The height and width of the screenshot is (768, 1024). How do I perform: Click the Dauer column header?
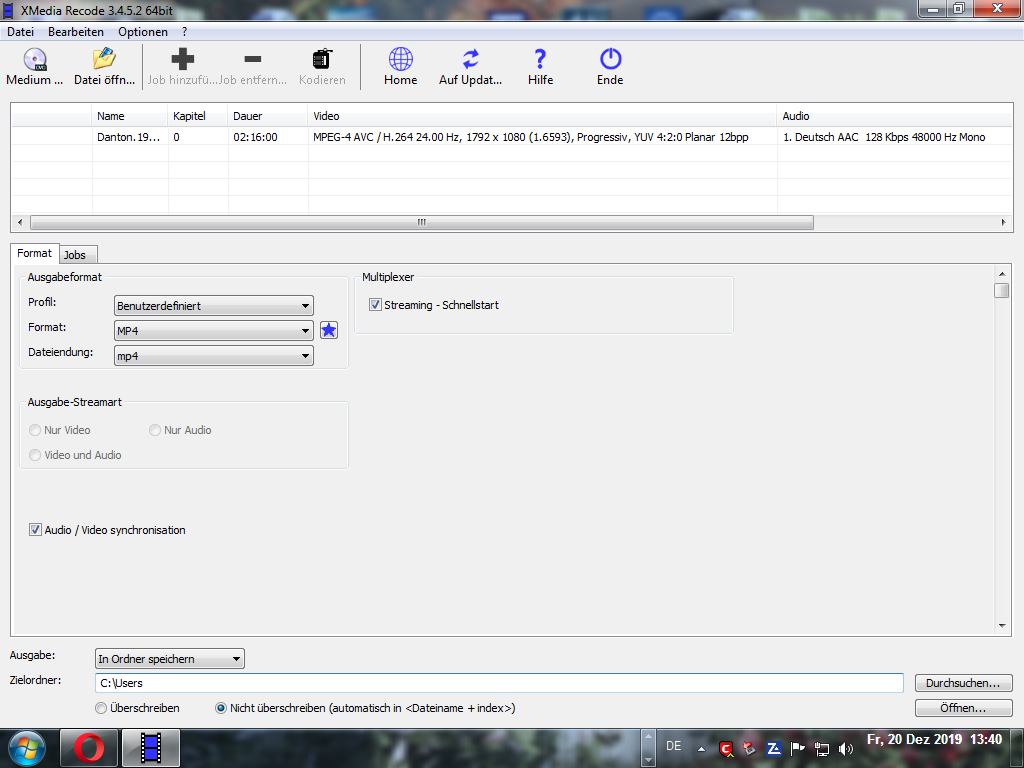[268, 116]
